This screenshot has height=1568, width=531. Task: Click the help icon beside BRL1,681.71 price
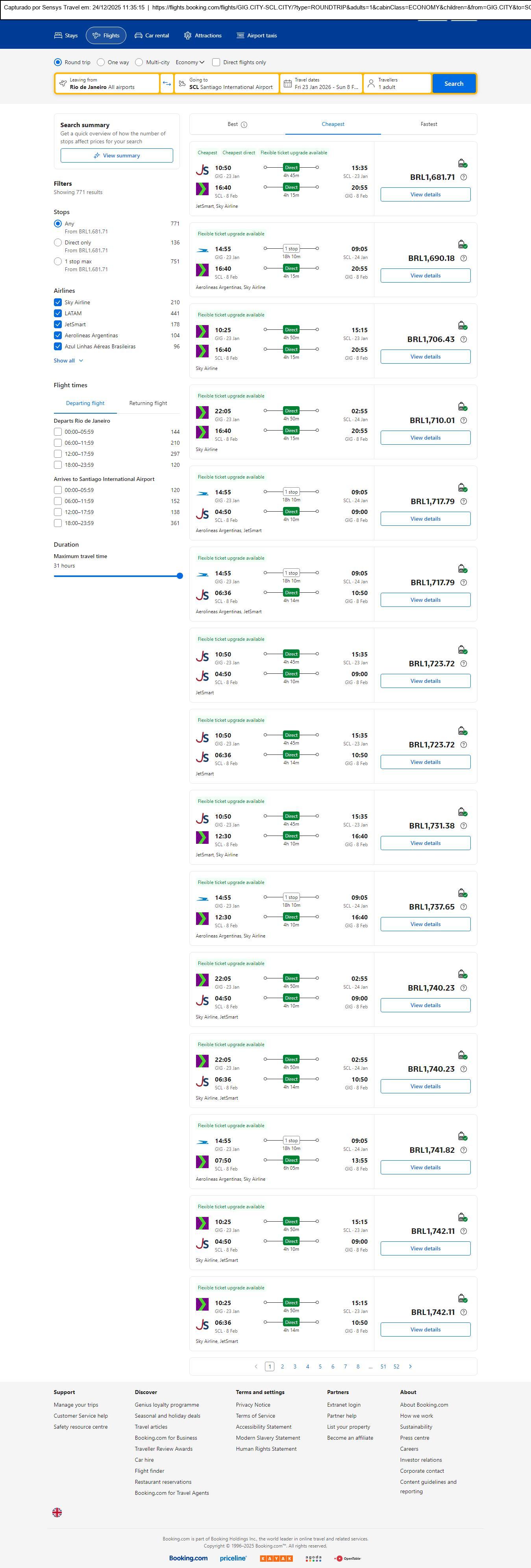coord(463,177)
